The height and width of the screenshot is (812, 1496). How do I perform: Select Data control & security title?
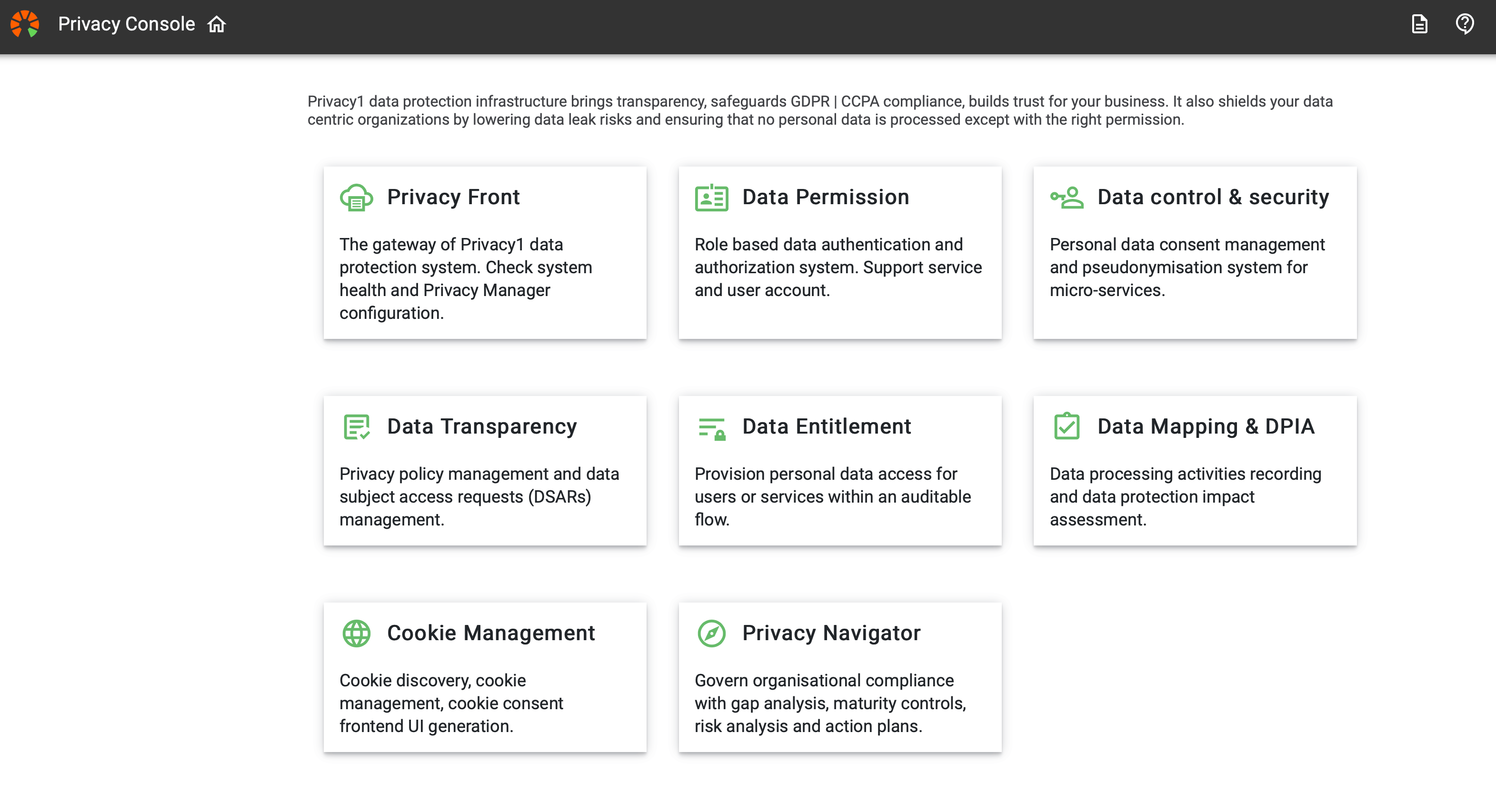pyautogui.click(x=1213, y=198)
